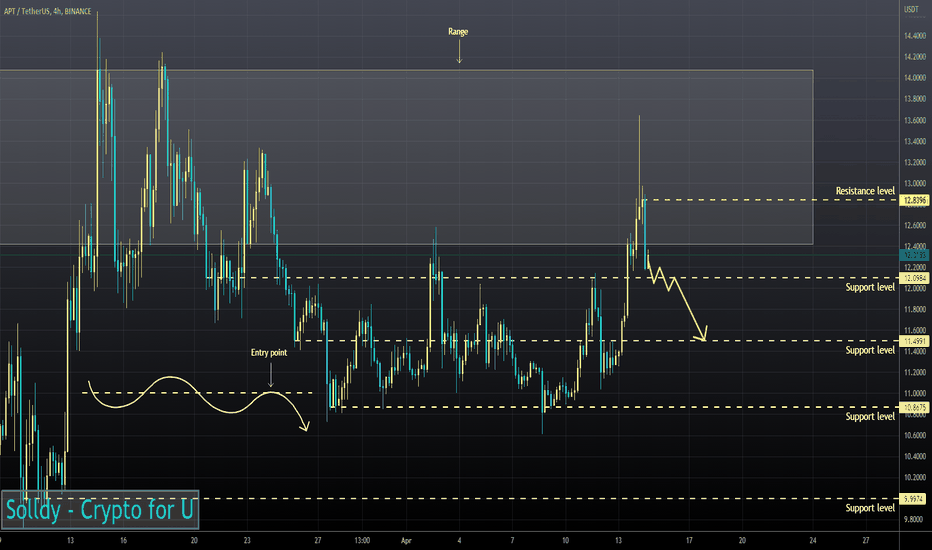
Task: Select Support level label under 9.9974 line
Action: click(x=870, y=508)
